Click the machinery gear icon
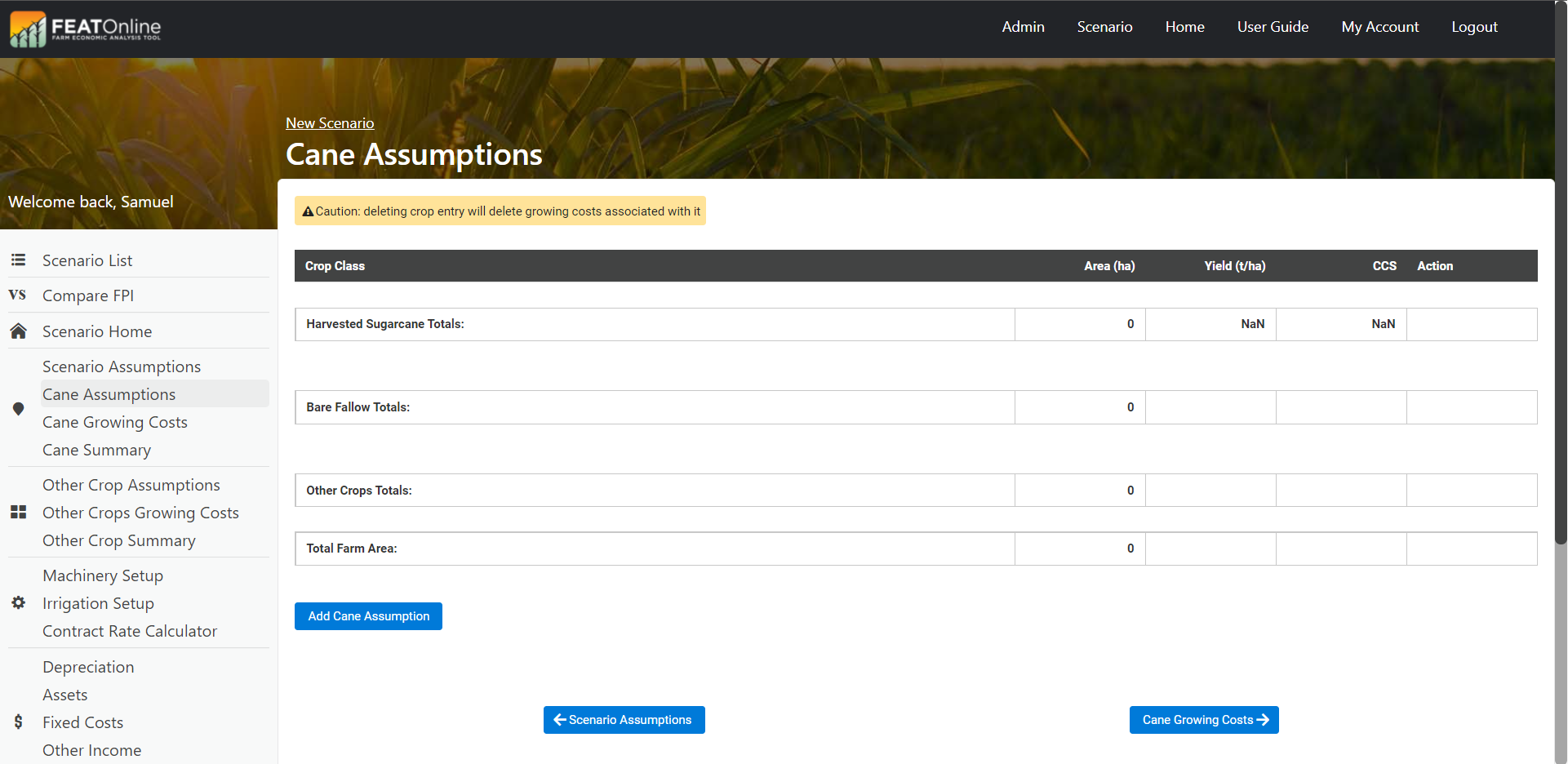The image size is (1568, 764). [x=18, y=603]
